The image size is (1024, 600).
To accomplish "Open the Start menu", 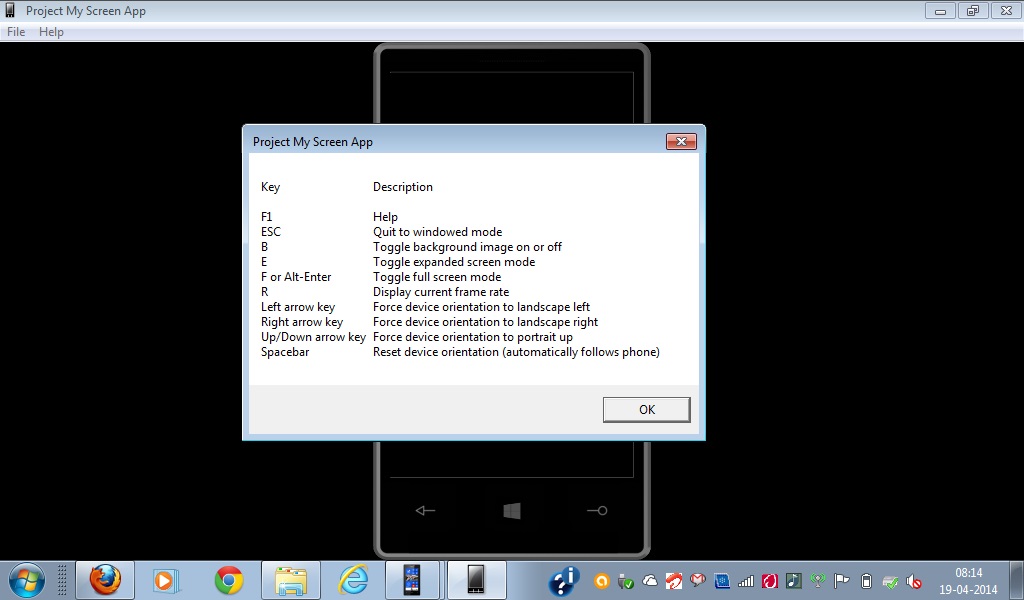I will click(x=28, y=579).
